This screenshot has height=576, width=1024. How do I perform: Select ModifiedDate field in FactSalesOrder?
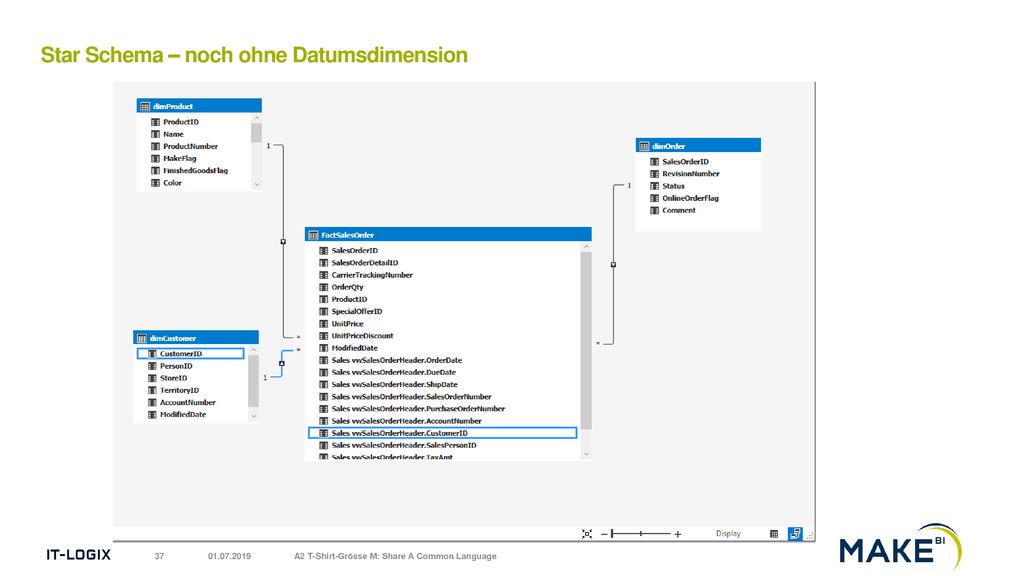pos(355,348)
